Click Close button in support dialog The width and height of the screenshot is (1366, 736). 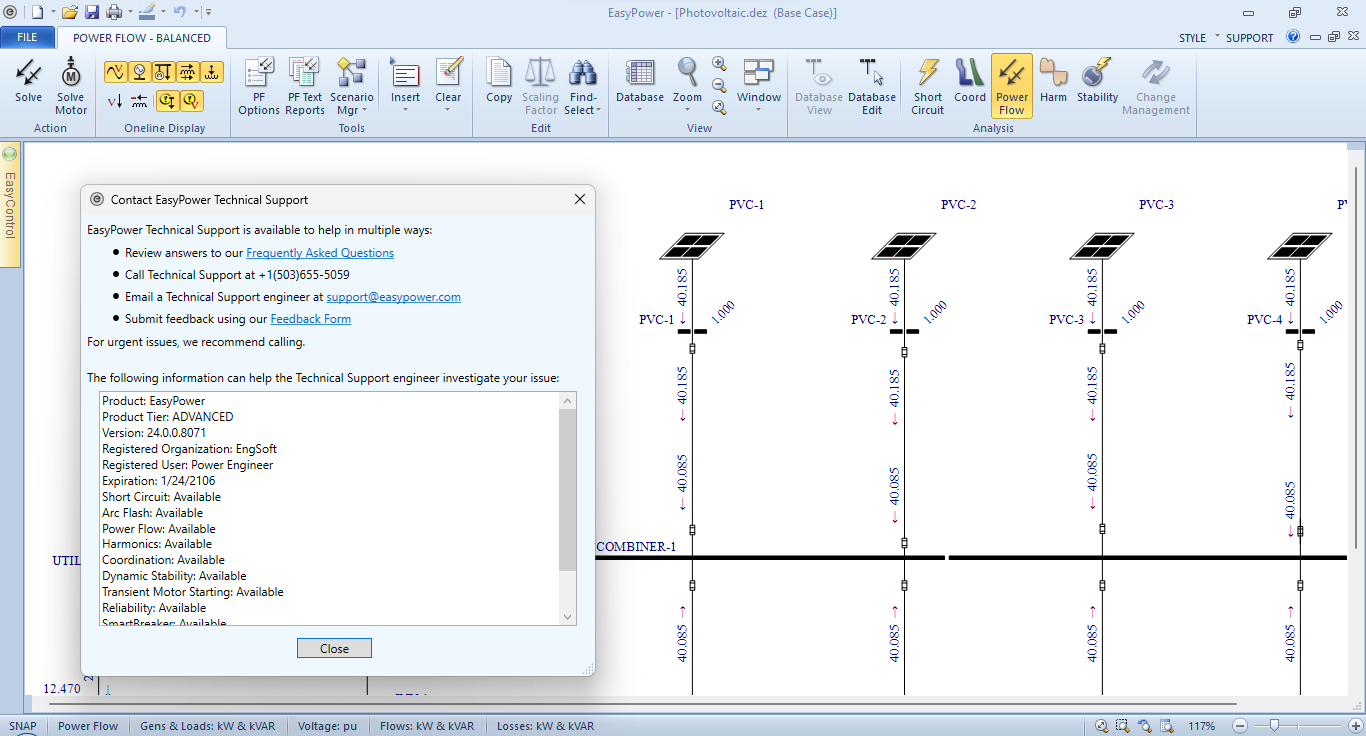[334, 648]
